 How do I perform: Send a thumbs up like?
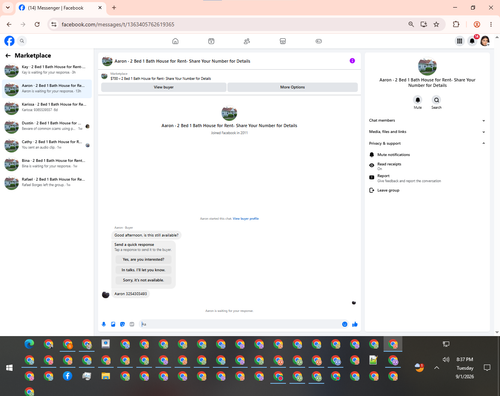coord(355,324)
